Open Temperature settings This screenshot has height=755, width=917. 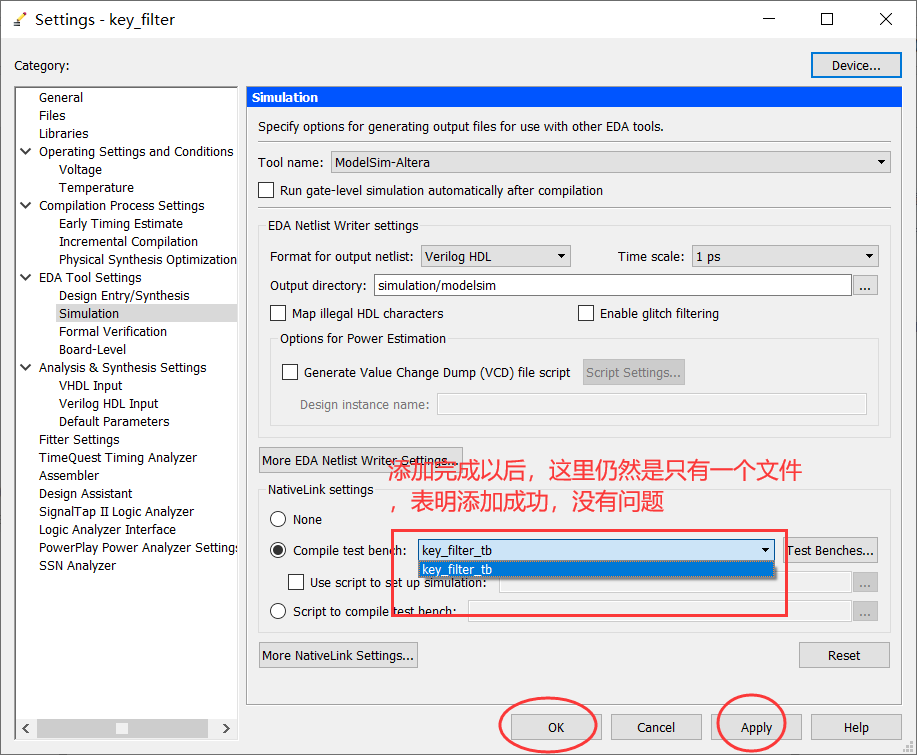click(96, 188)
